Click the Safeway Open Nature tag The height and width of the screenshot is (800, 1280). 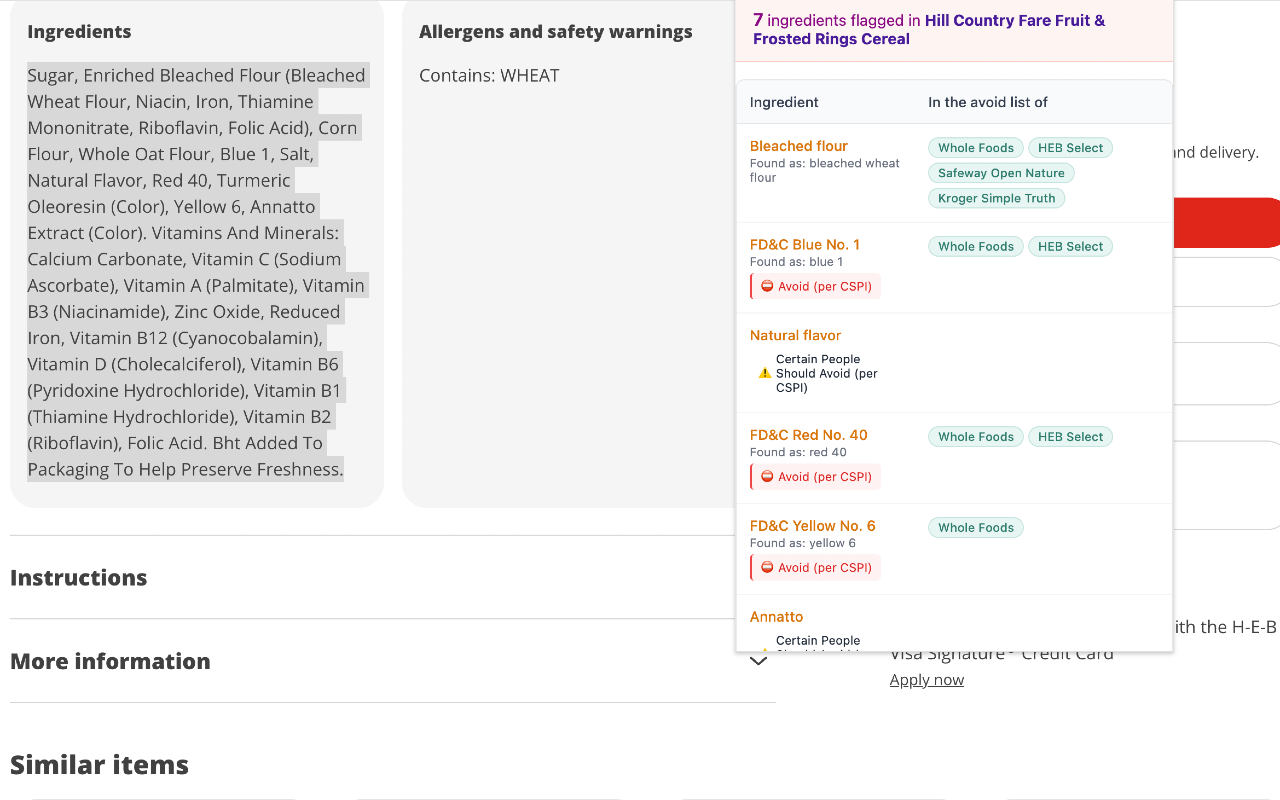[x=1001, y=172]
